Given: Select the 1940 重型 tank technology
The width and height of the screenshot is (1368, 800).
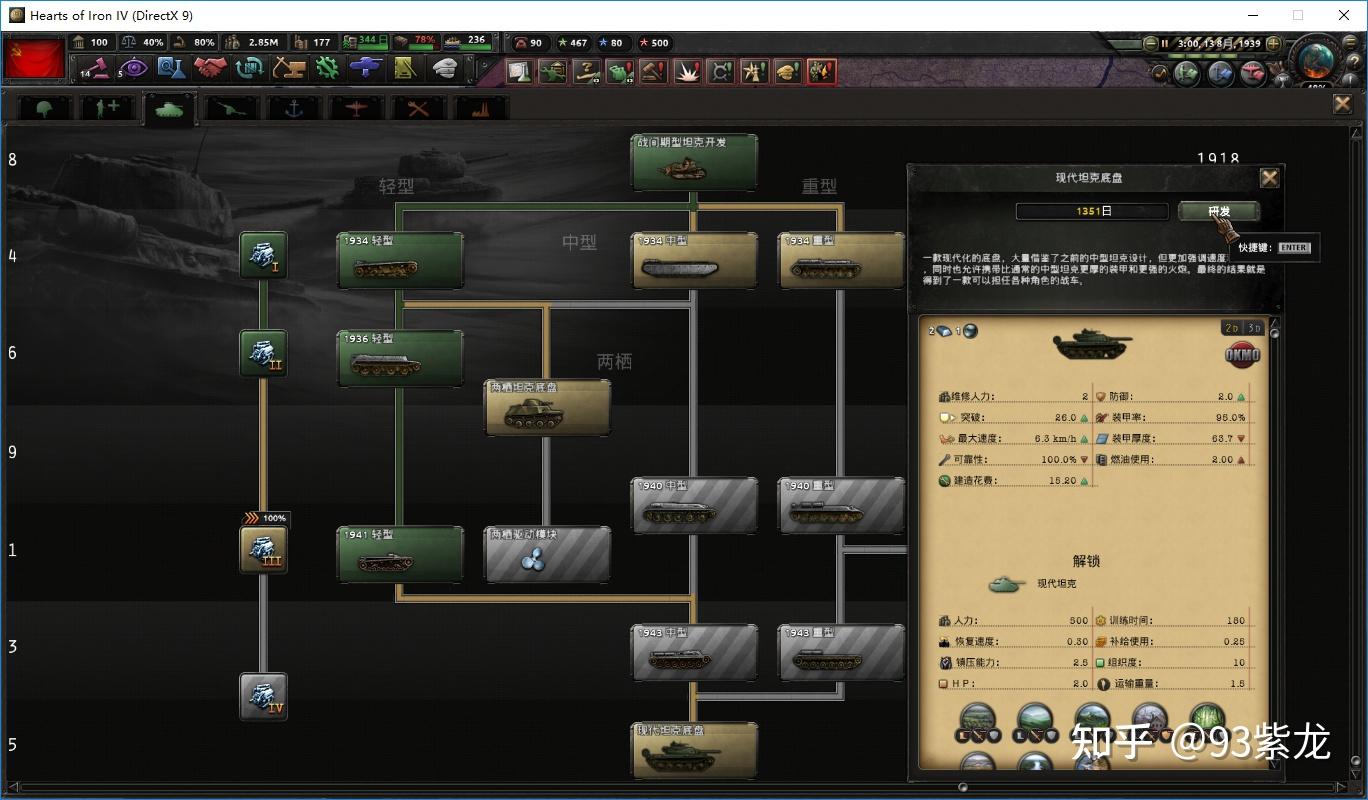Looking at the screenshot, I should [841, 506].
